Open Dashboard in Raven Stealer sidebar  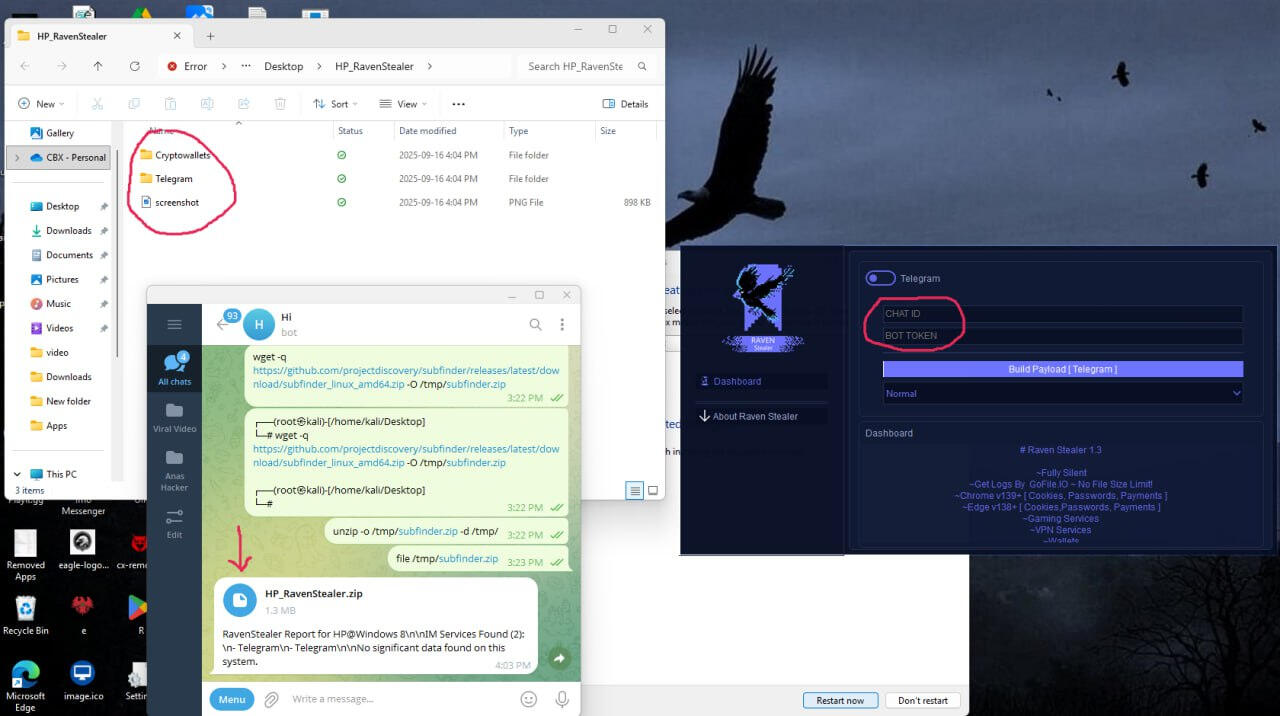tap(762, 382)
